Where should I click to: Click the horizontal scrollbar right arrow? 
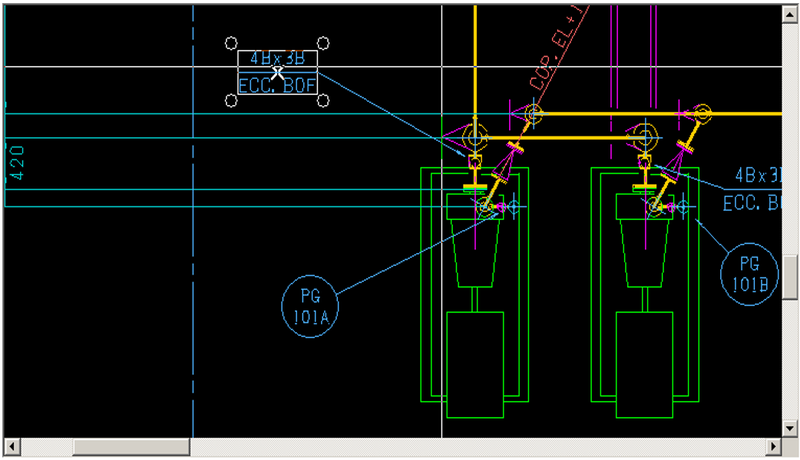tap(771, 445)
